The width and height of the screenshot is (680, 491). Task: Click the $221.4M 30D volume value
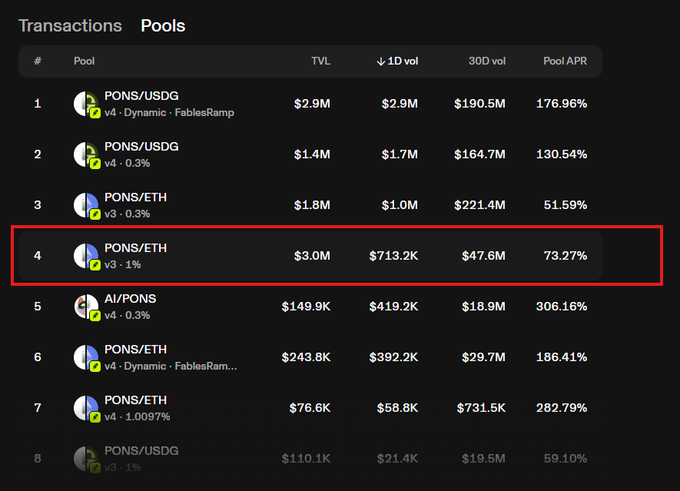pyautogui.click(x=480, y=205)
